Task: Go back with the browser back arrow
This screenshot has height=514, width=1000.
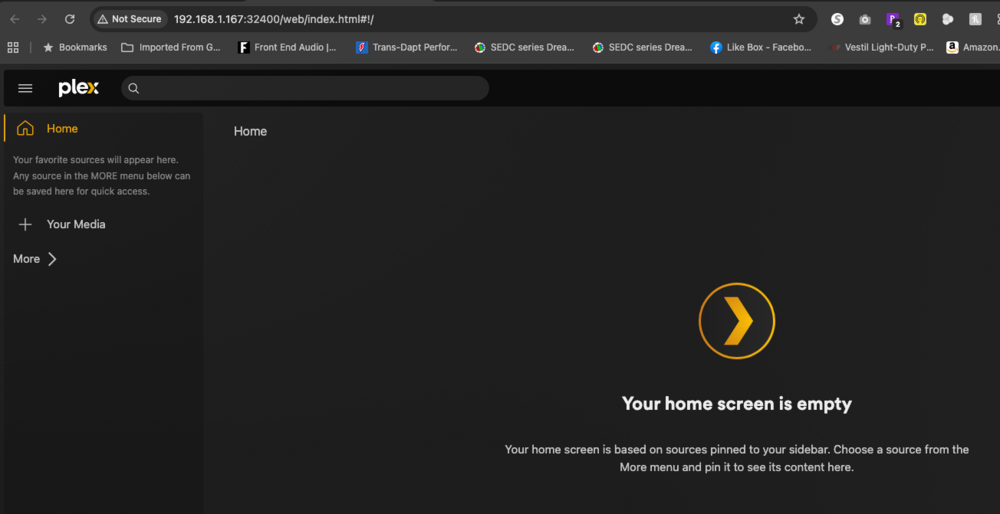Action: click(x=15, y=19)
